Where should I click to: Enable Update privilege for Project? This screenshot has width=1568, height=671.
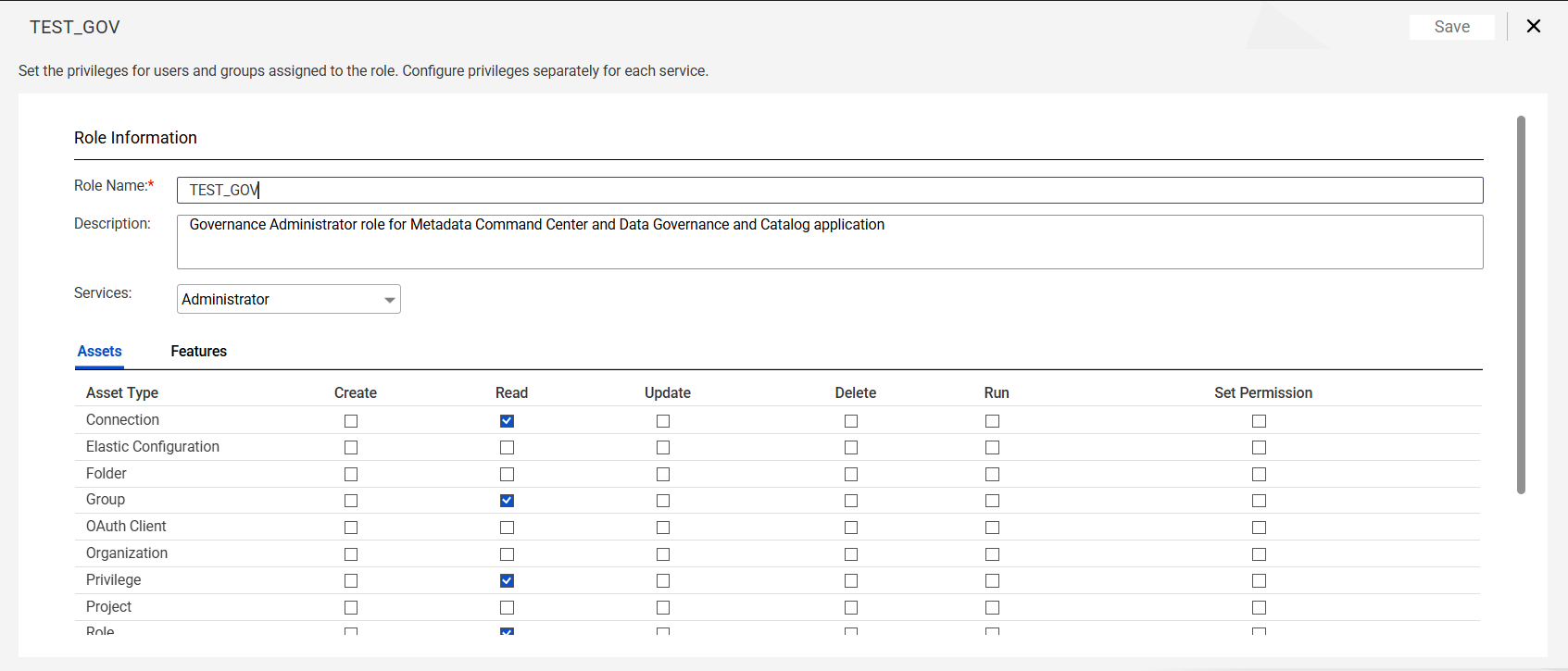tap(663, 608)
